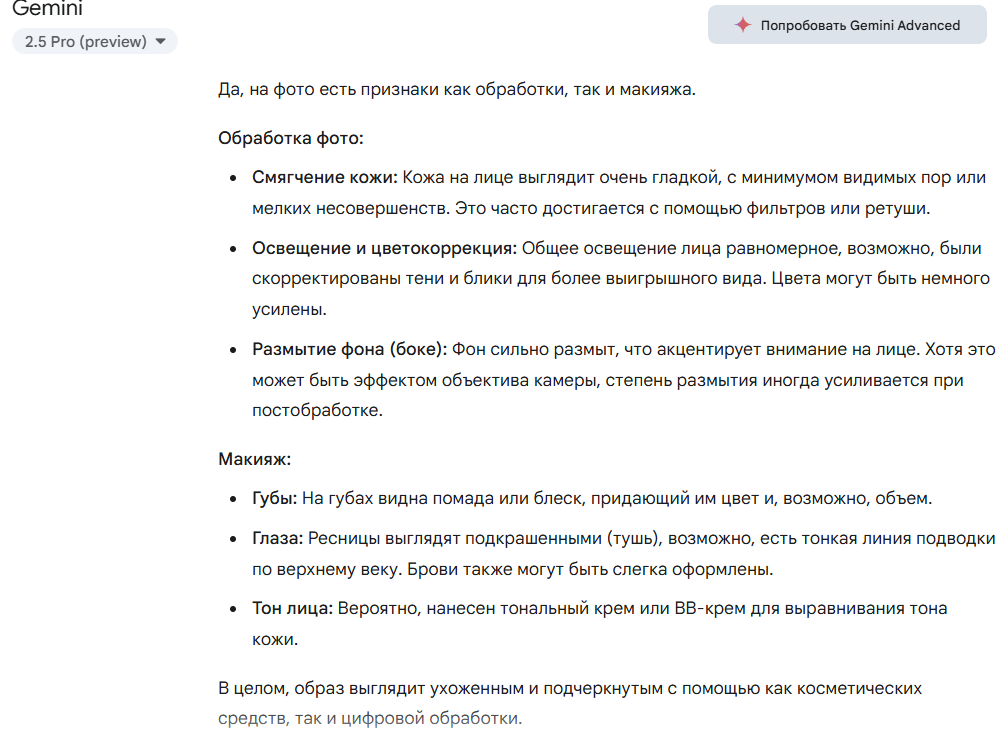Image resolution: width=1007 pixels, height=754 pixels.
Task: Click the closing paragraph starting "В целом, образ"
Action: pos(570,703)
